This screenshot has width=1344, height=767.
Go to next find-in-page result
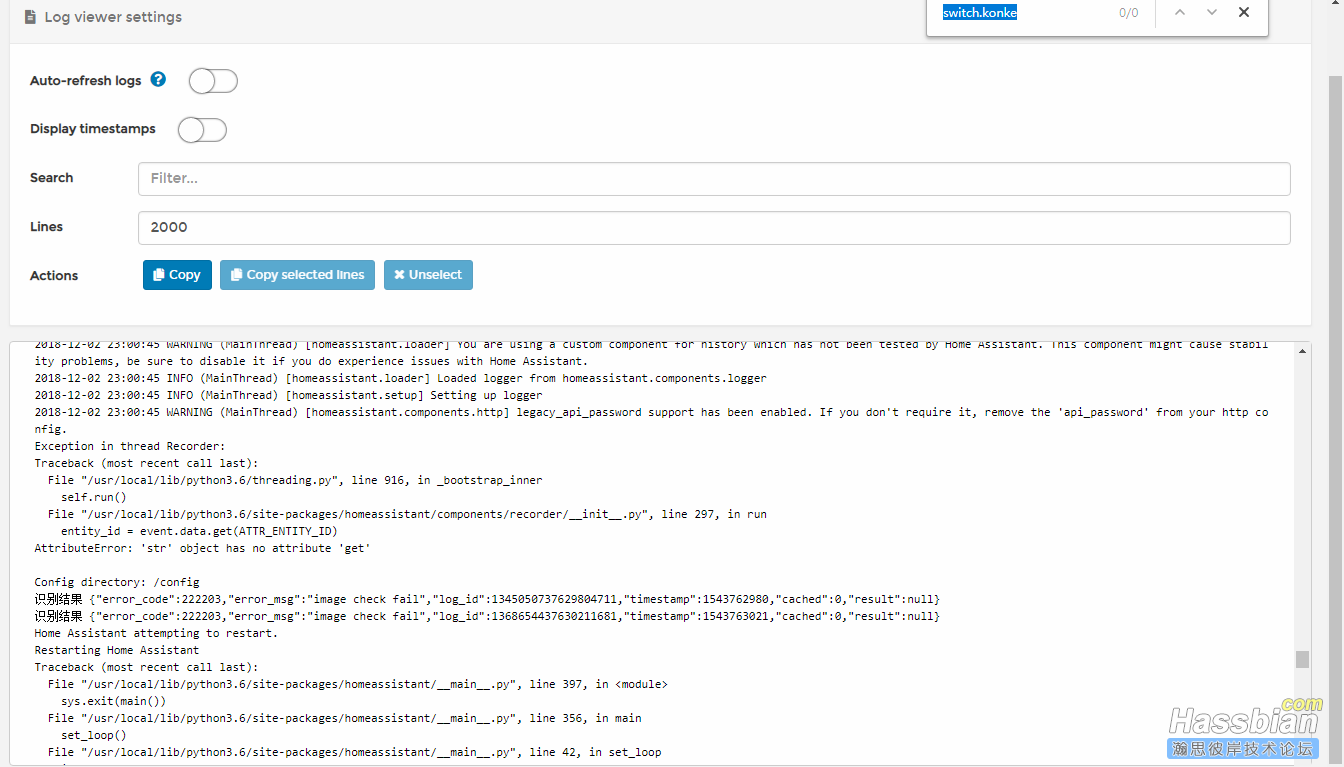[1212, 13]
